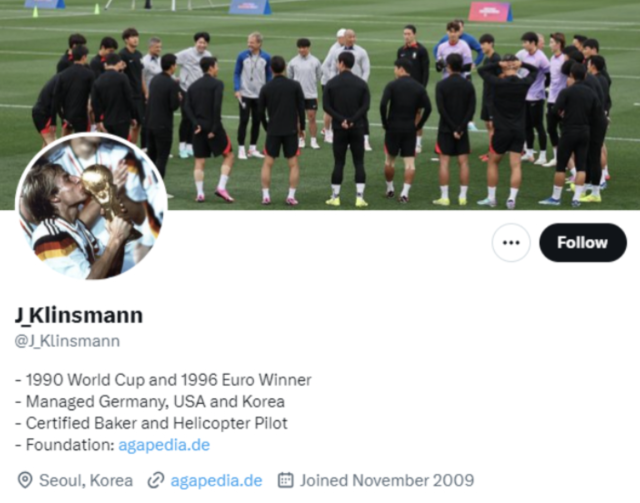Click the pink sign board in the banner

point(490,12)
